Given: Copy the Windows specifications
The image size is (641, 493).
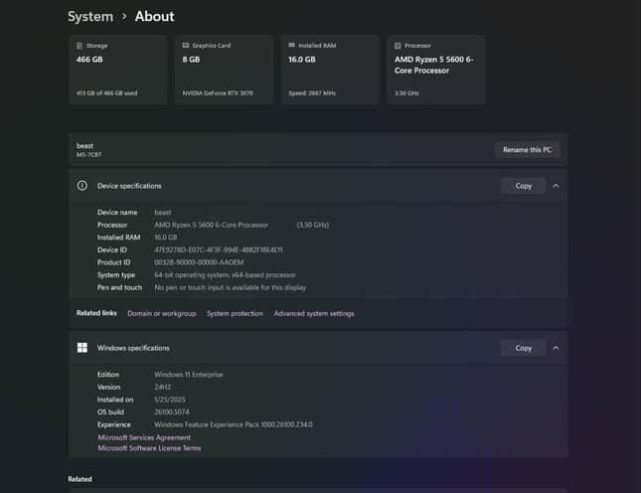Looking at the screenshot, I should 523,348.
